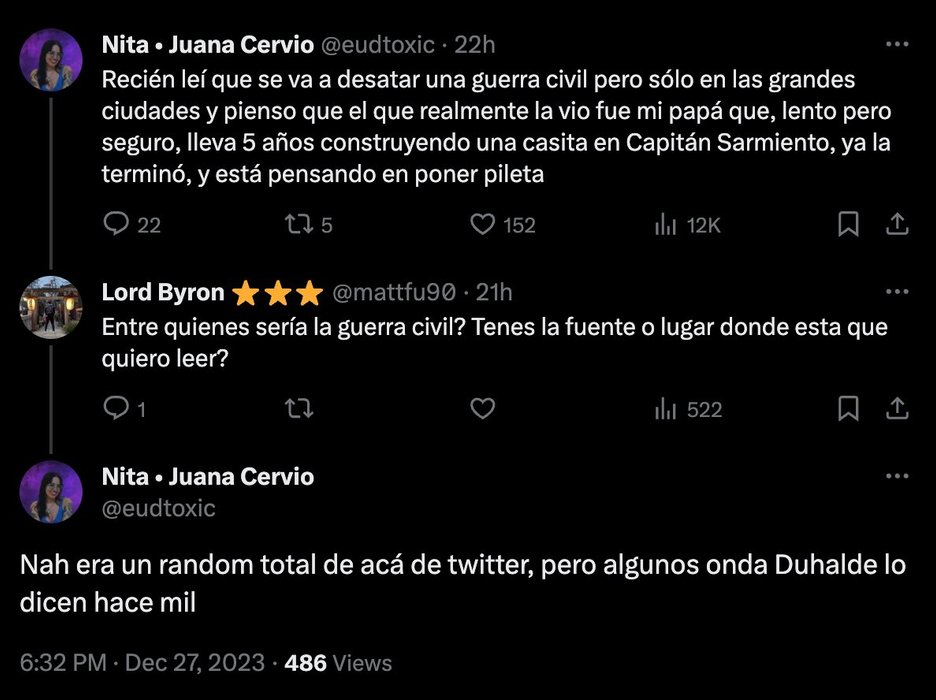Open more options on the final tweet
Screen dimensions: 936x700
[x=897, y=477]
